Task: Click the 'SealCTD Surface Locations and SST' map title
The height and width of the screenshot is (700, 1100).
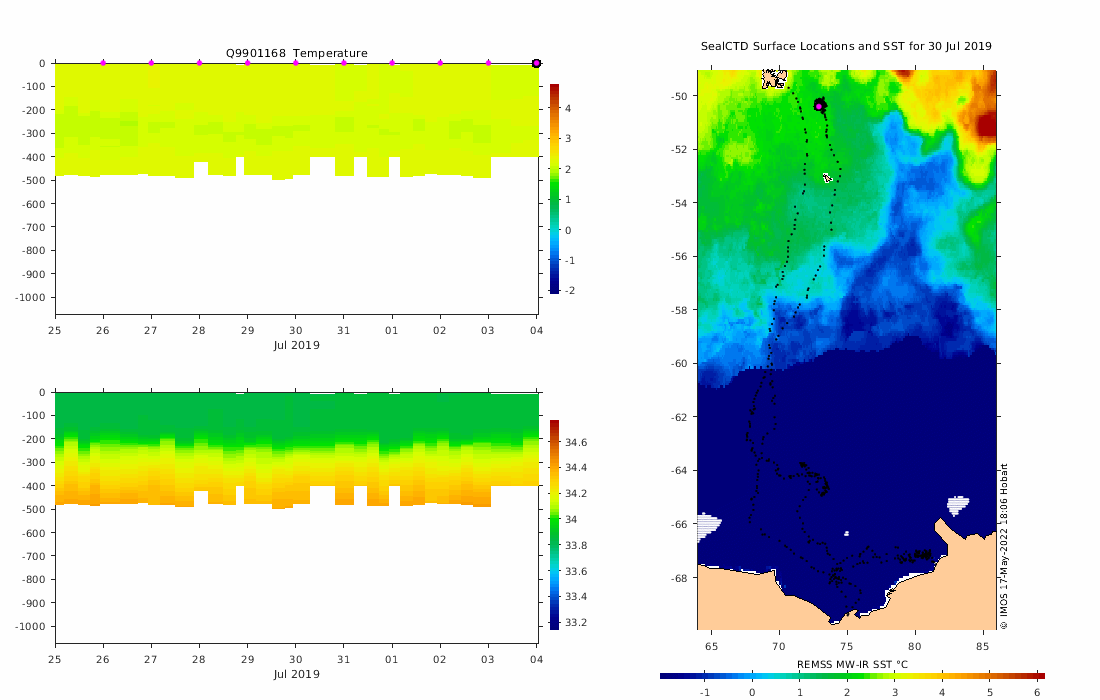Action: 846,46
